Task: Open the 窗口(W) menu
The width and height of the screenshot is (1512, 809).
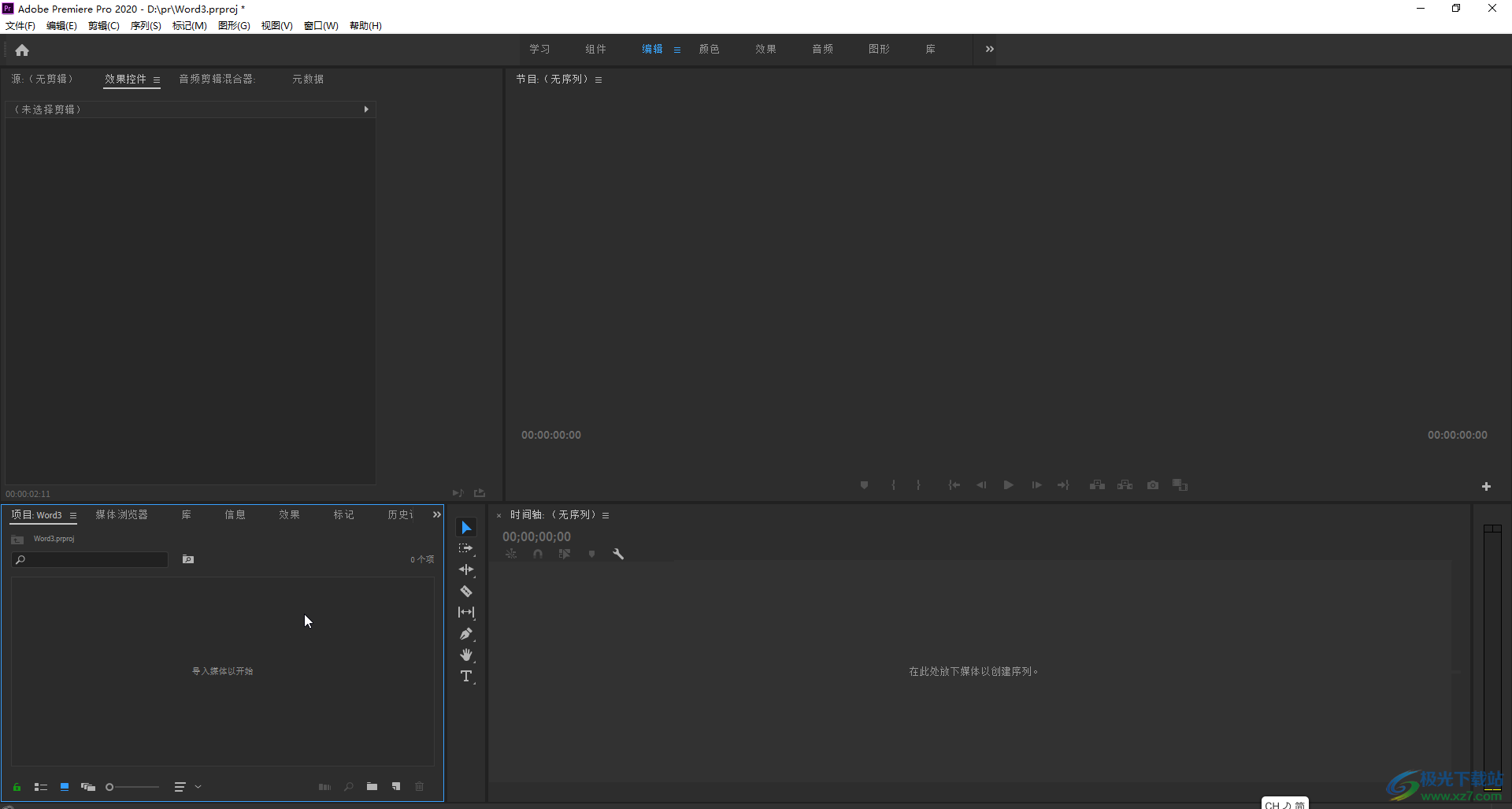Action: [321, 26]
